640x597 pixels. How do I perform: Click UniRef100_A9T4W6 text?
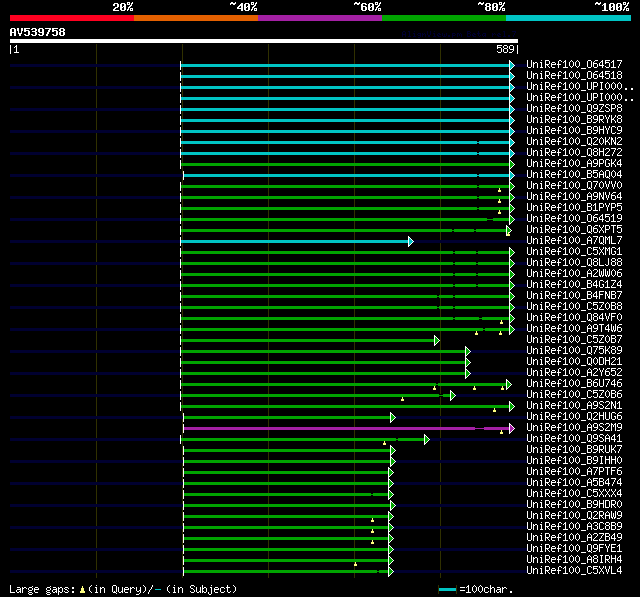(x=574, y=329)
